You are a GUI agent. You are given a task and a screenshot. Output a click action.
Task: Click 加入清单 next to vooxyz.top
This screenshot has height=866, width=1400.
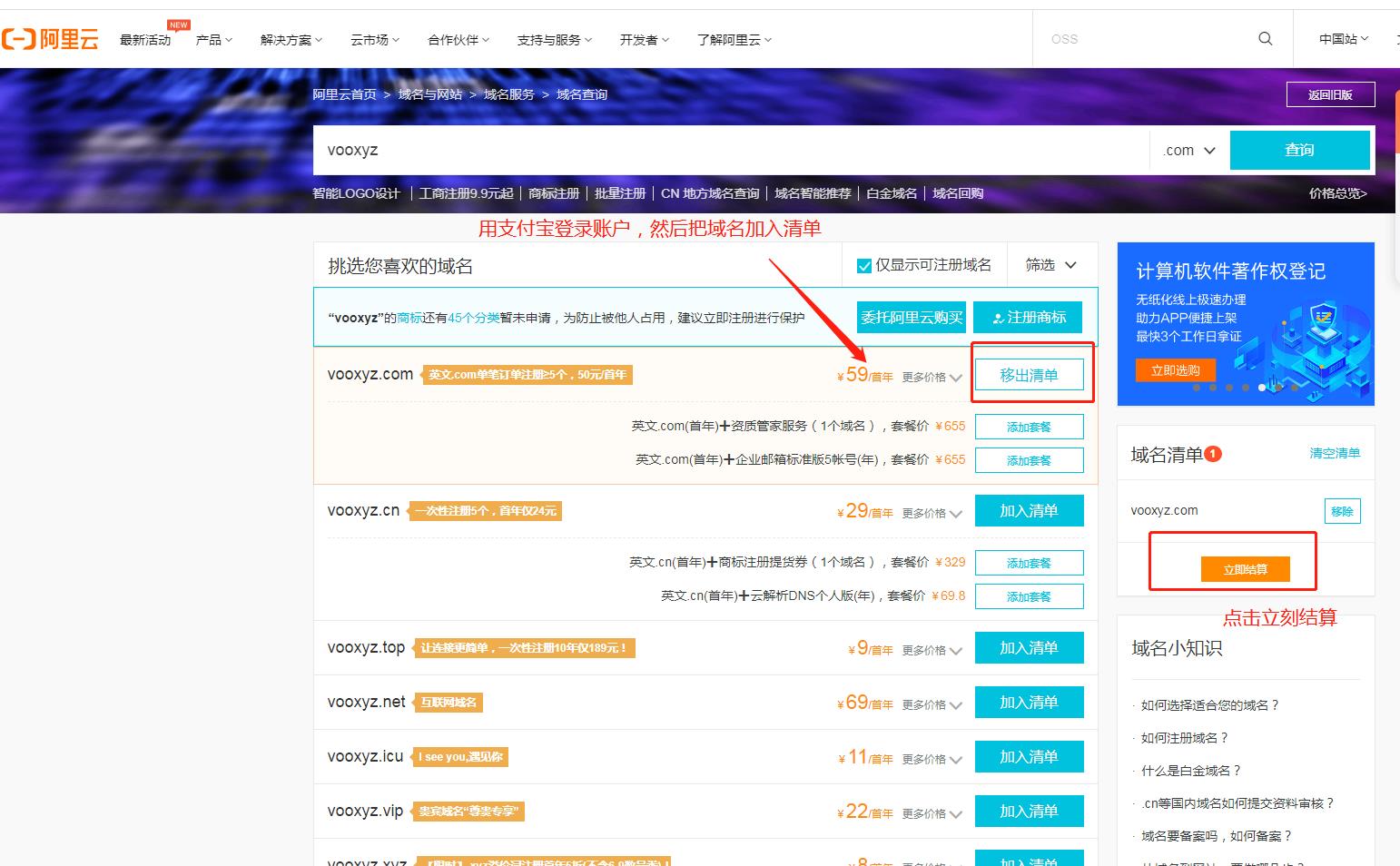pyautogui.click(x=1029, y=647)
